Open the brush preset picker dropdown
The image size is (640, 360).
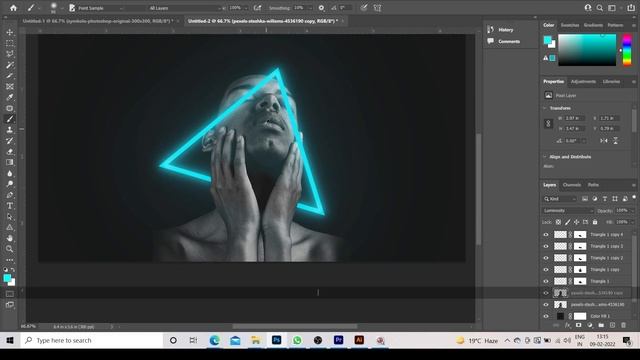[62, 8]
